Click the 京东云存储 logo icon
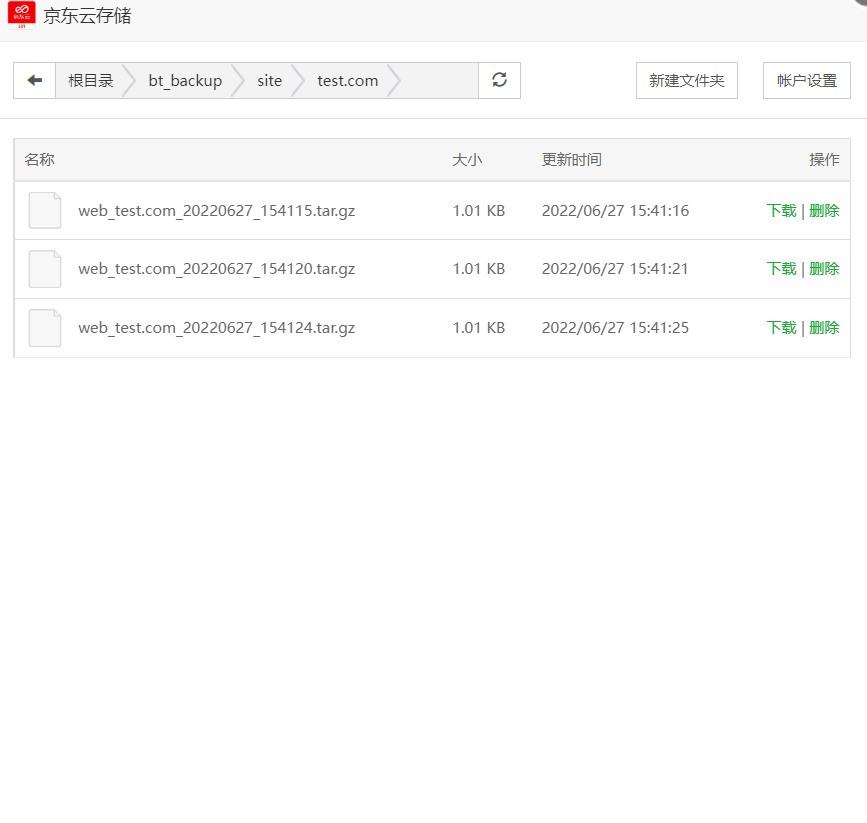This screenshot has width=867, height=823. [22, 15]
